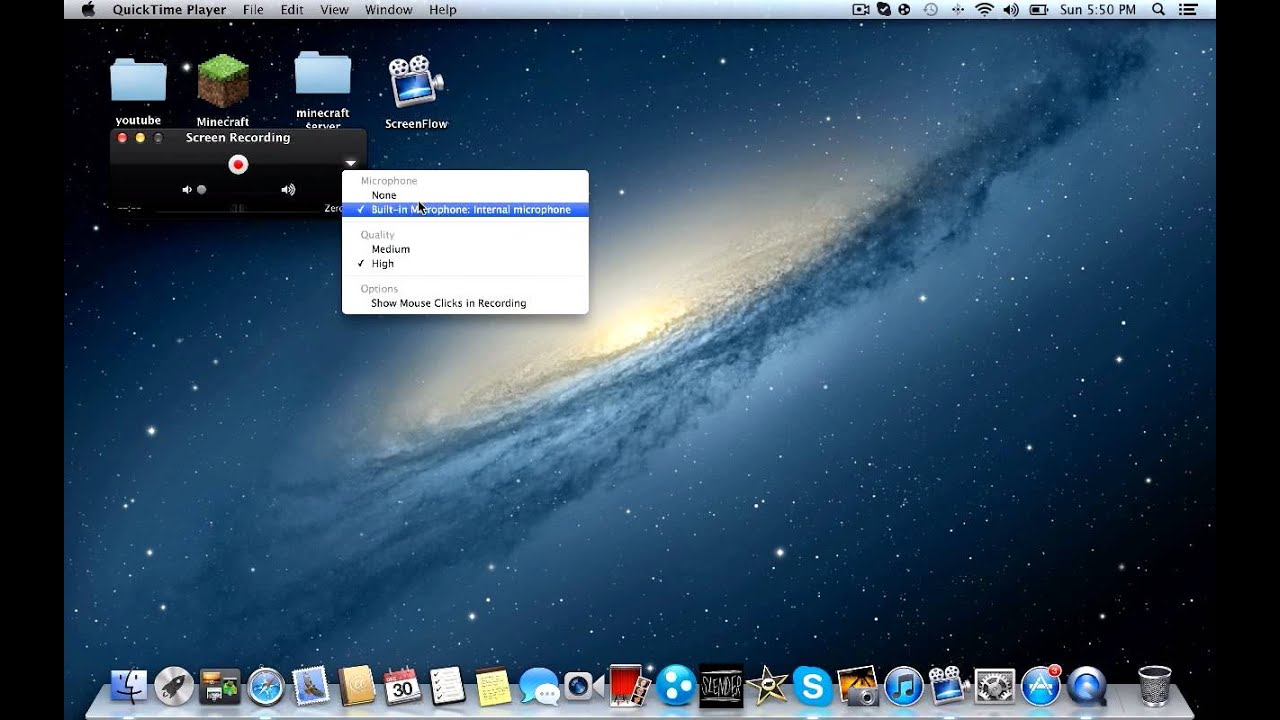This screenshot has height=720, width=1280.
Task: Open Reminders checklist in the Dock
Action: click(447, 686)
